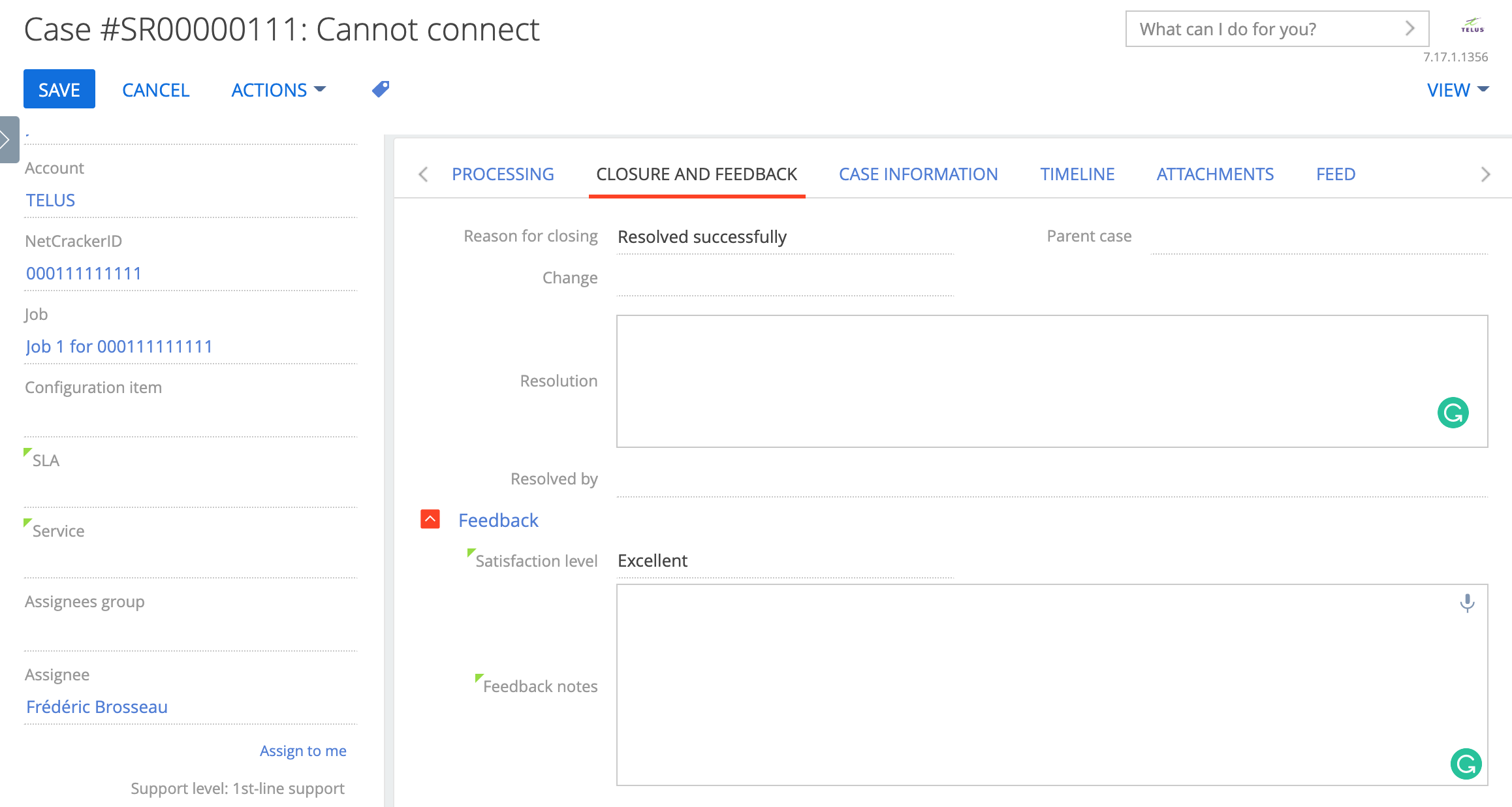
Task: Click the Assign to me link
Action: point(303,751)
